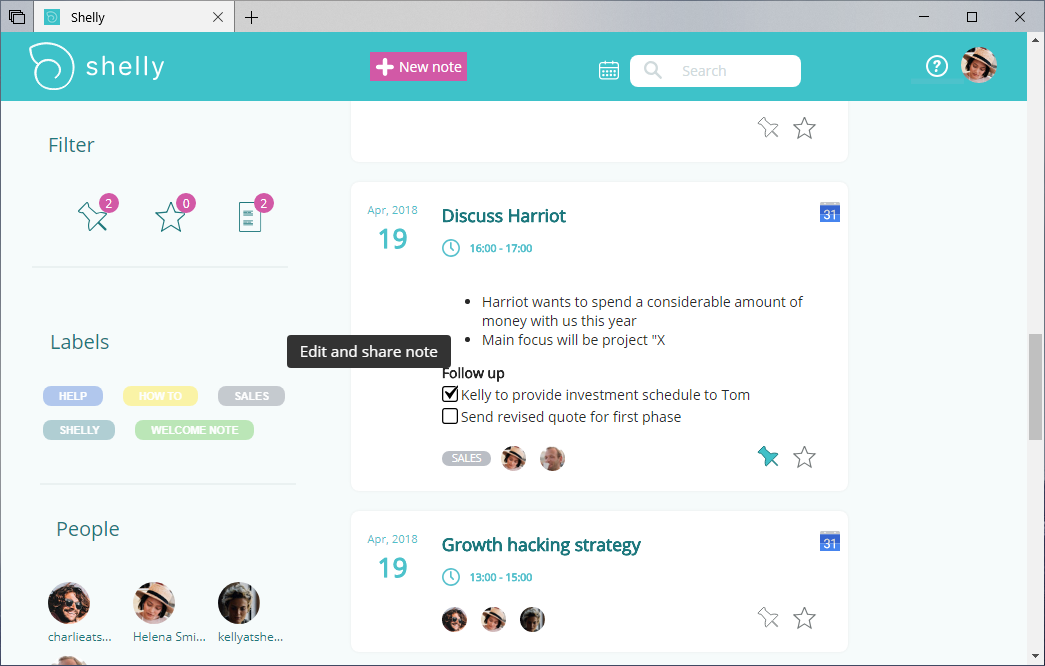Unpin the Discuss Harriot note
Screen dimensions: 1045x666
[768, 457]
